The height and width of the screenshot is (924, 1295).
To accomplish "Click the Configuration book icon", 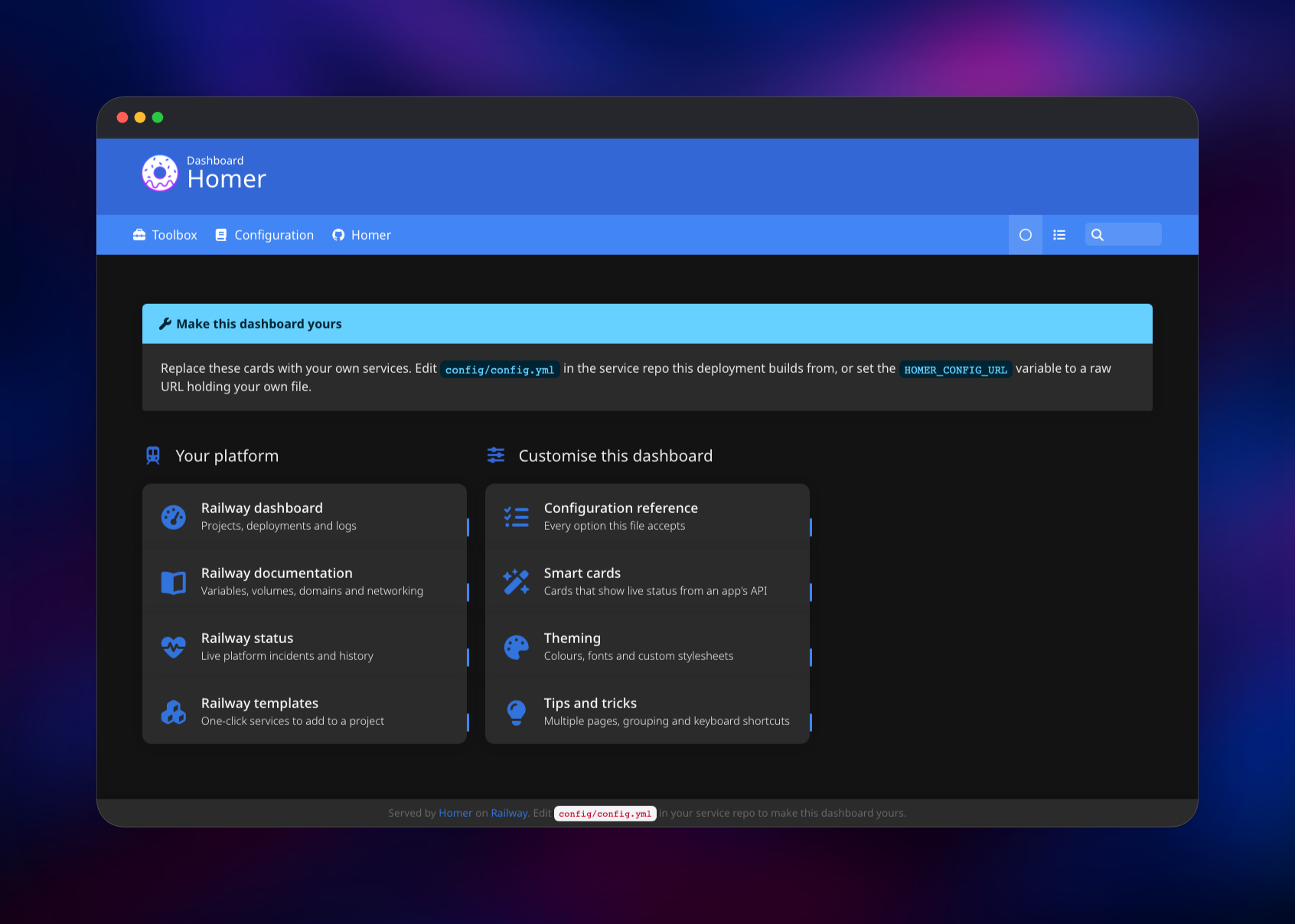I will pyautogui.click(x=221, y=235).
